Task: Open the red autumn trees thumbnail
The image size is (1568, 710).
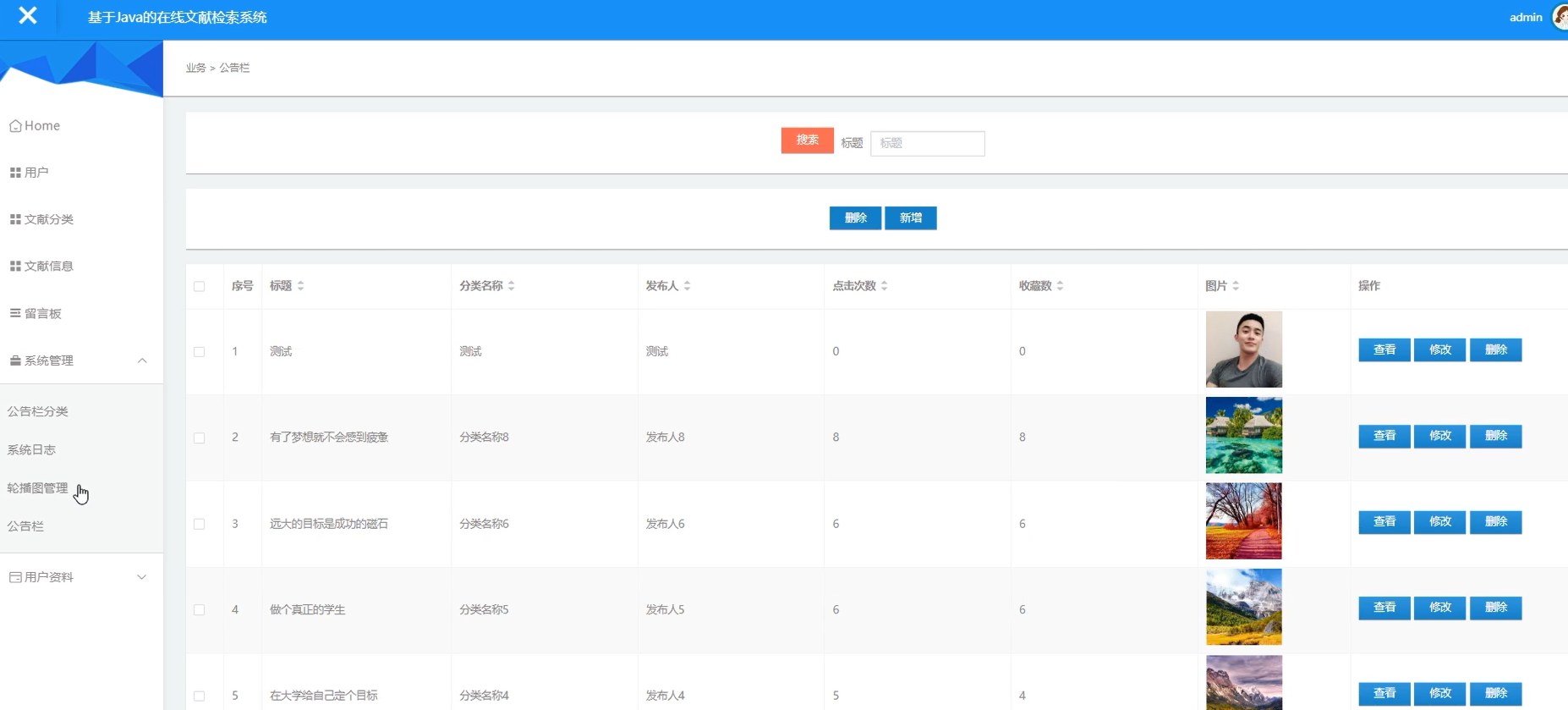Action: 1244,521
